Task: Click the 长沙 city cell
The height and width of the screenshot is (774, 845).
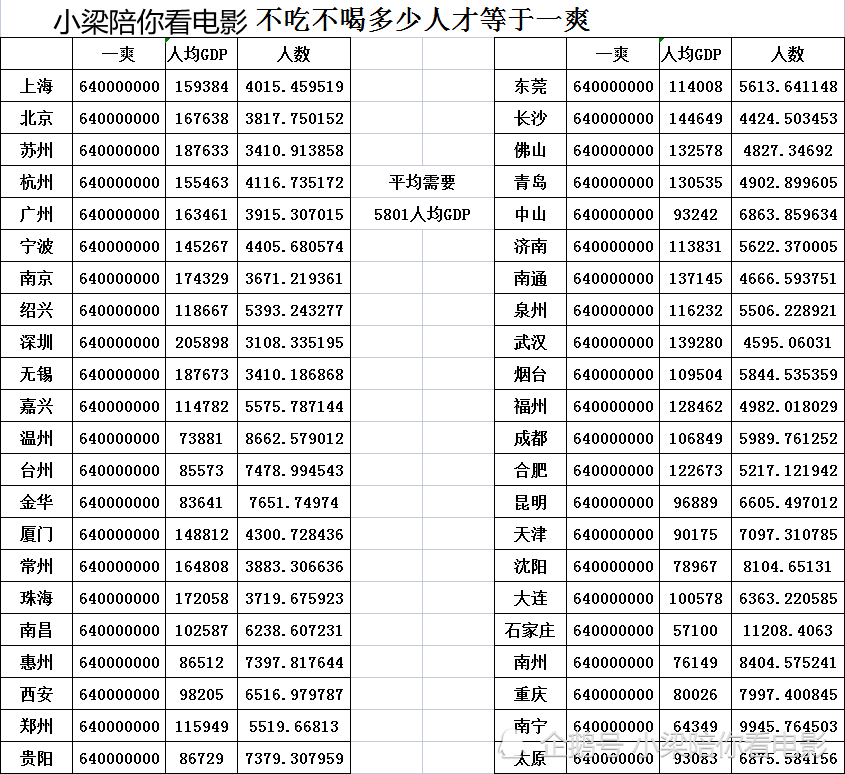Action: 530,118
